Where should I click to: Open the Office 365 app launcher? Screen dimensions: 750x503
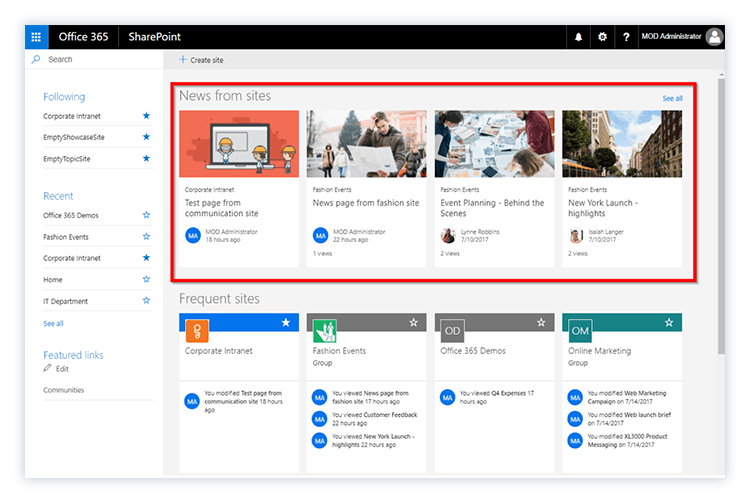(x=36, y=37)
